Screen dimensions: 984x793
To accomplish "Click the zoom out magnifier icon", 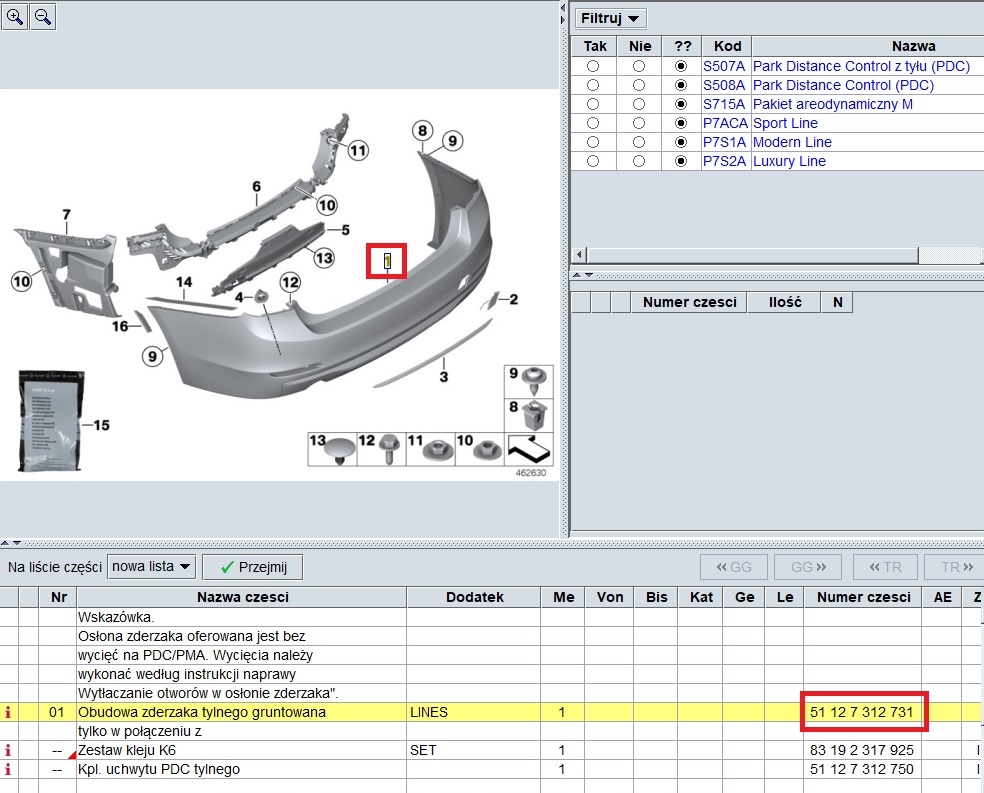I will coord(42,17).
